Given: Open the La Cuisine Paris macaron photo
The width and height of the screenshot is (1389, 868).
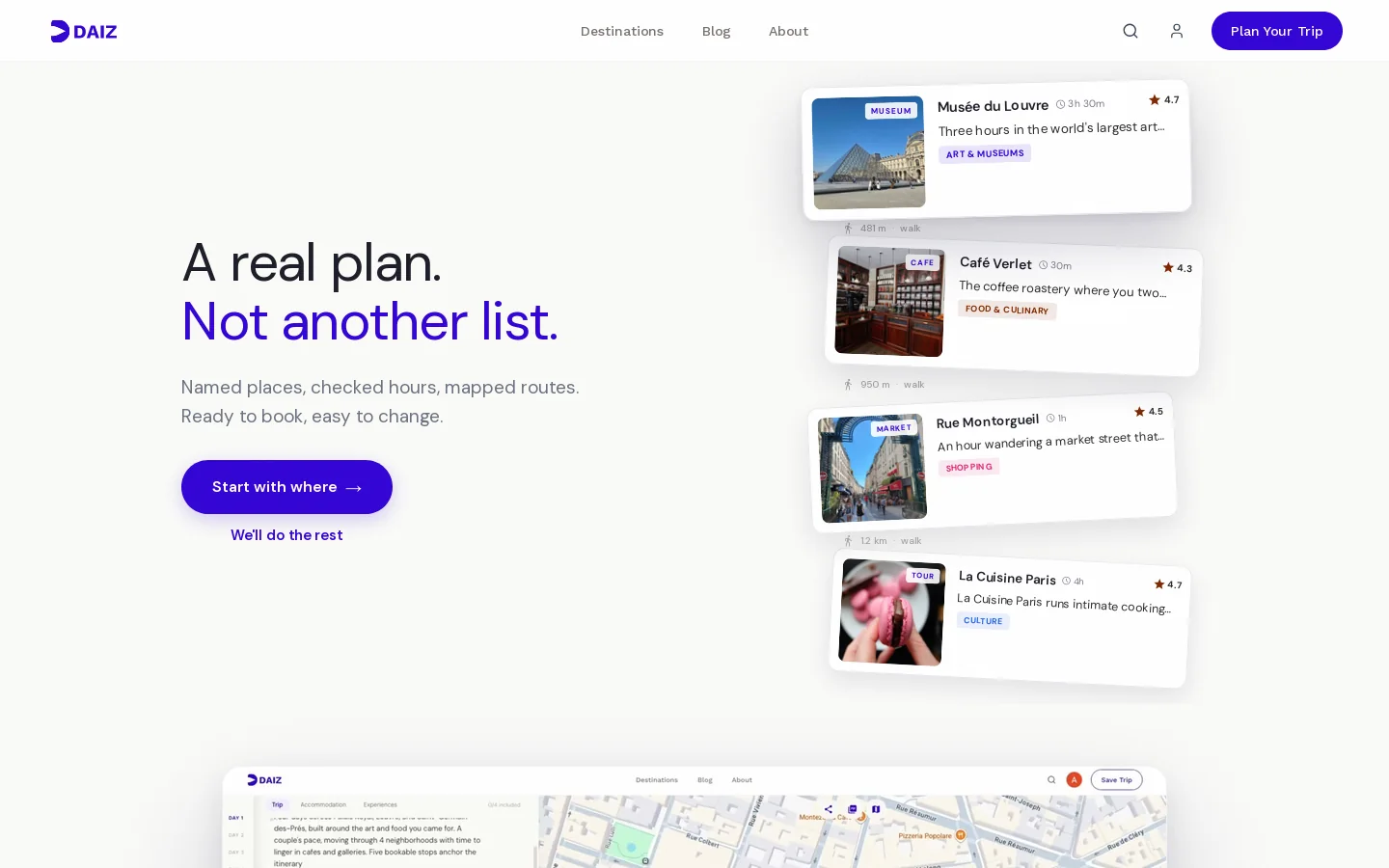Looking at the screenshot, I should (892, 612).
